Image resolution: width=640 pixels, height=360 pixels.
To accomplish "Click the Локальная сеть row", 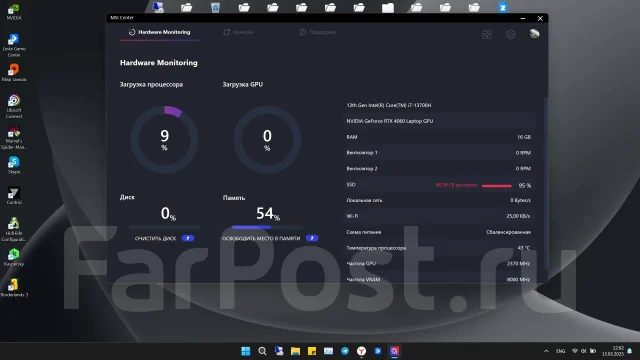I will tap(439, 200).
